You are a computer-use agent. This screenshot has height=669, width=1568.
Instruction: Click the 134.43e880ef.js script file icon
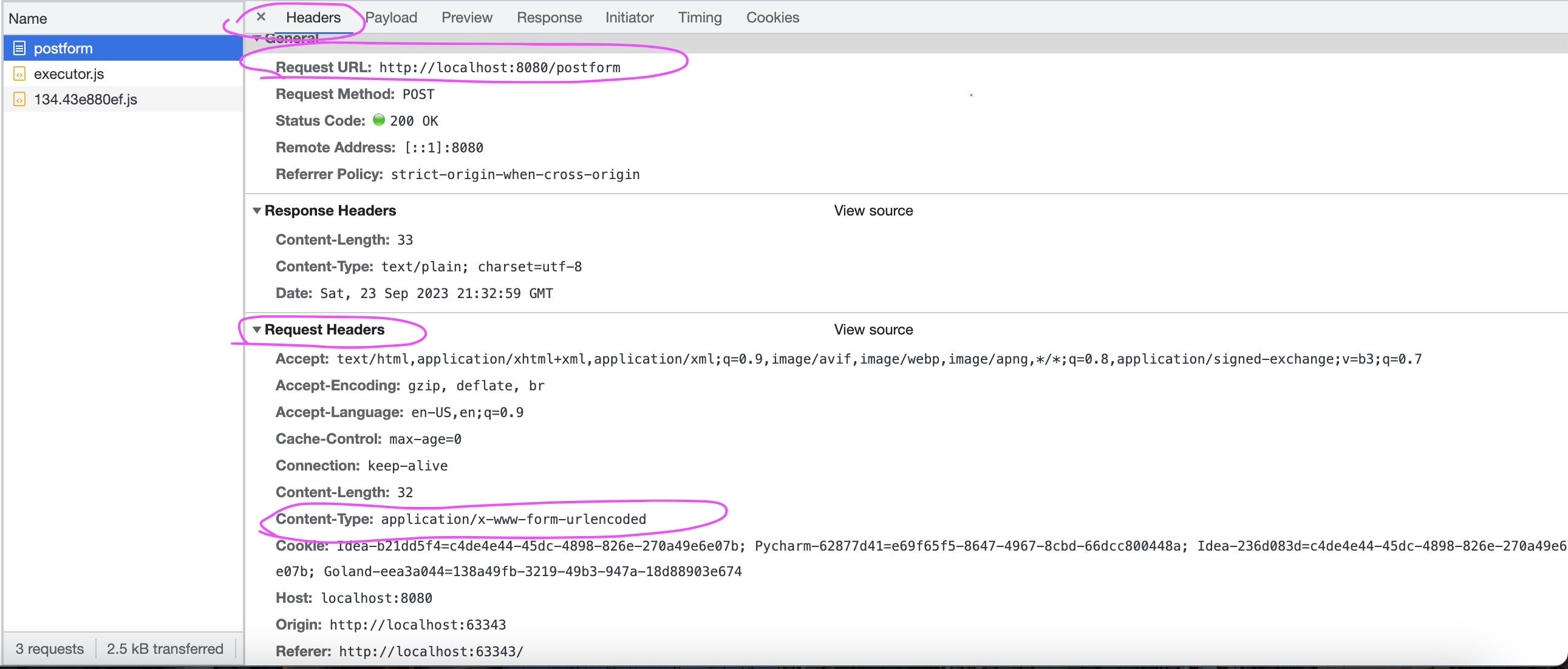click(19, 99)
